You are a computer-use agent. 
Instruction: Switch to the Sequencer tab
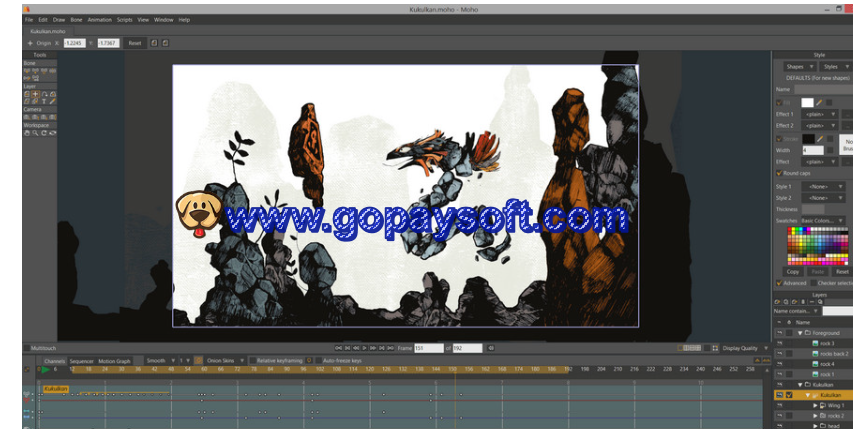[x=82, y=361]
